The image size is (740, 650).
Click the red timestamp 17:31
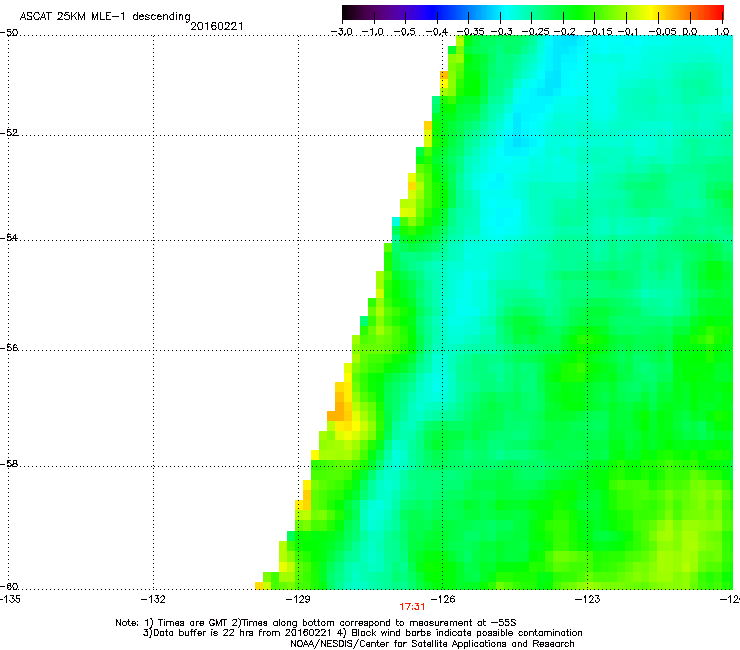pos(412,607)
